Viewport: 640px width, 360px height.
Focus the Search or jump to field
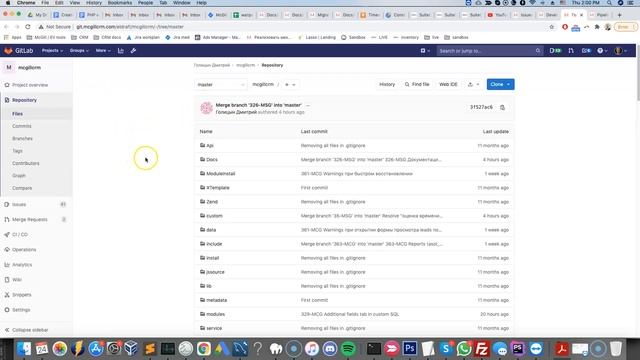[489, 51]
